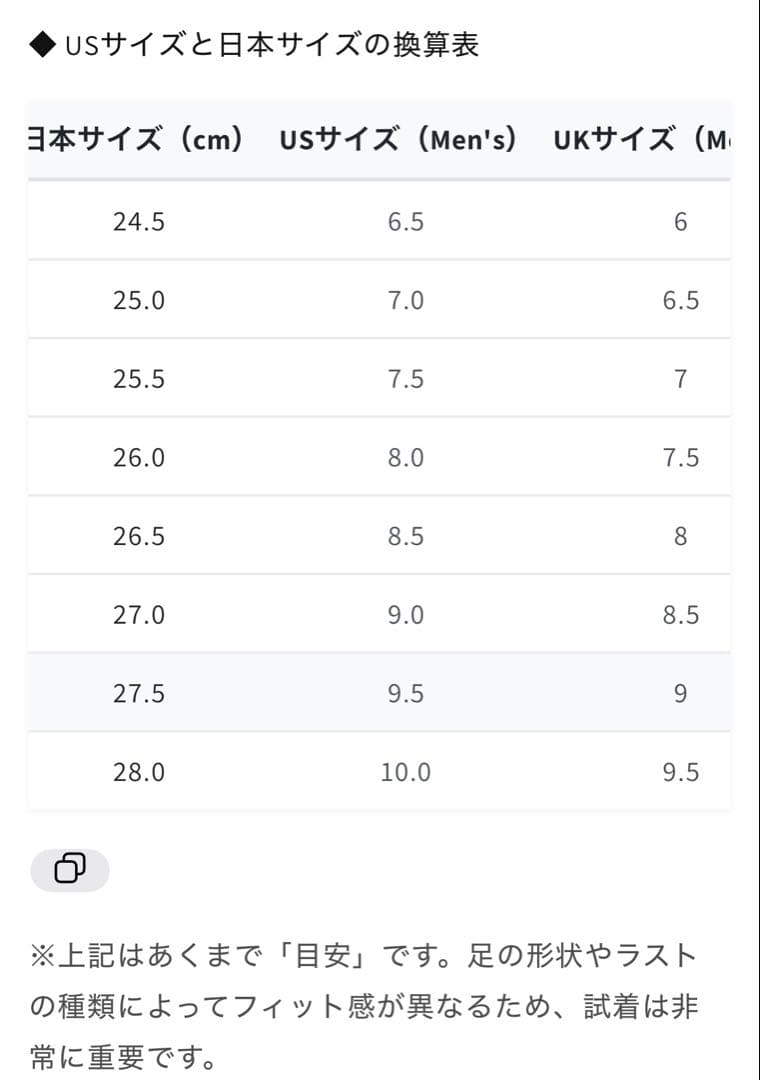Click the US size 10.0 cell
Image resolution: width=760 pixels, height=1080 pixels.
406,773
